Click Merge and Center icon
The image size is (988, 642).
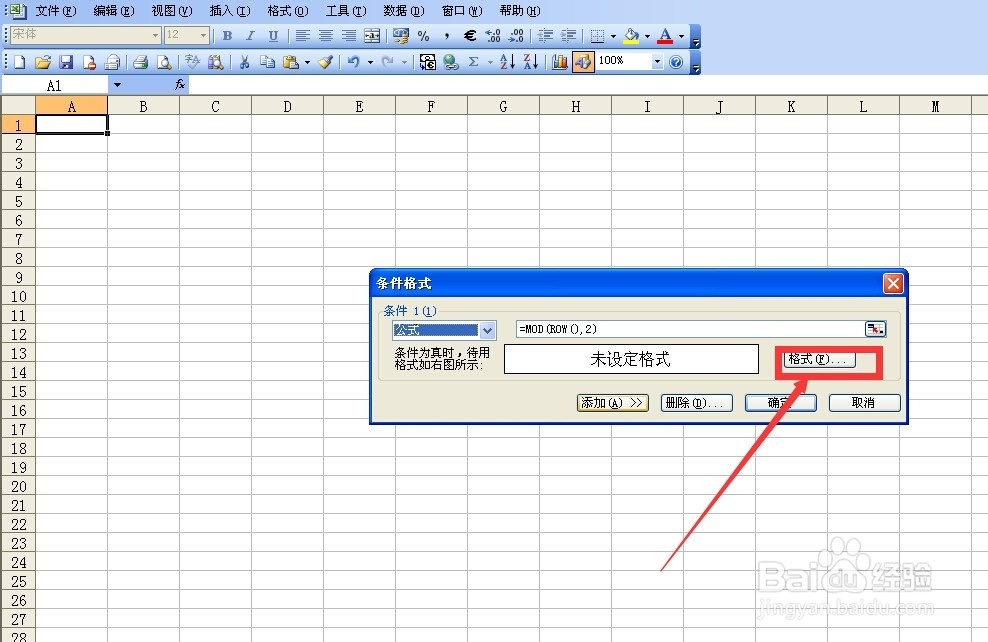coord(372,36)
